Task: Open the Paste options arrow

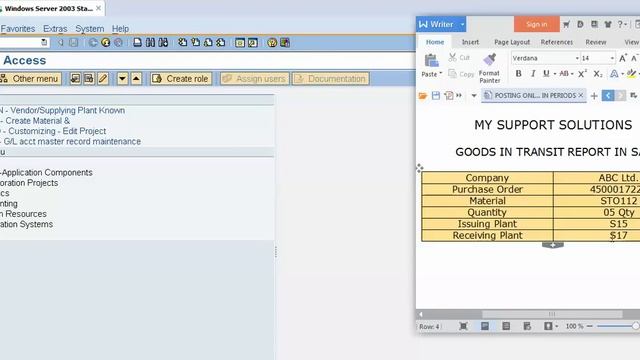Action: tap(440, 74)
